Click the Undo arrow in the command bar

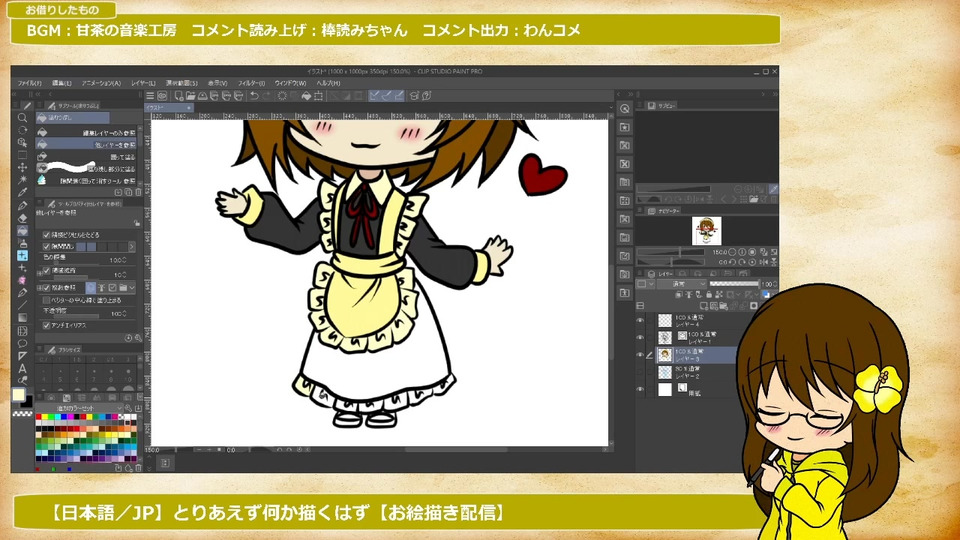[254, 96]
